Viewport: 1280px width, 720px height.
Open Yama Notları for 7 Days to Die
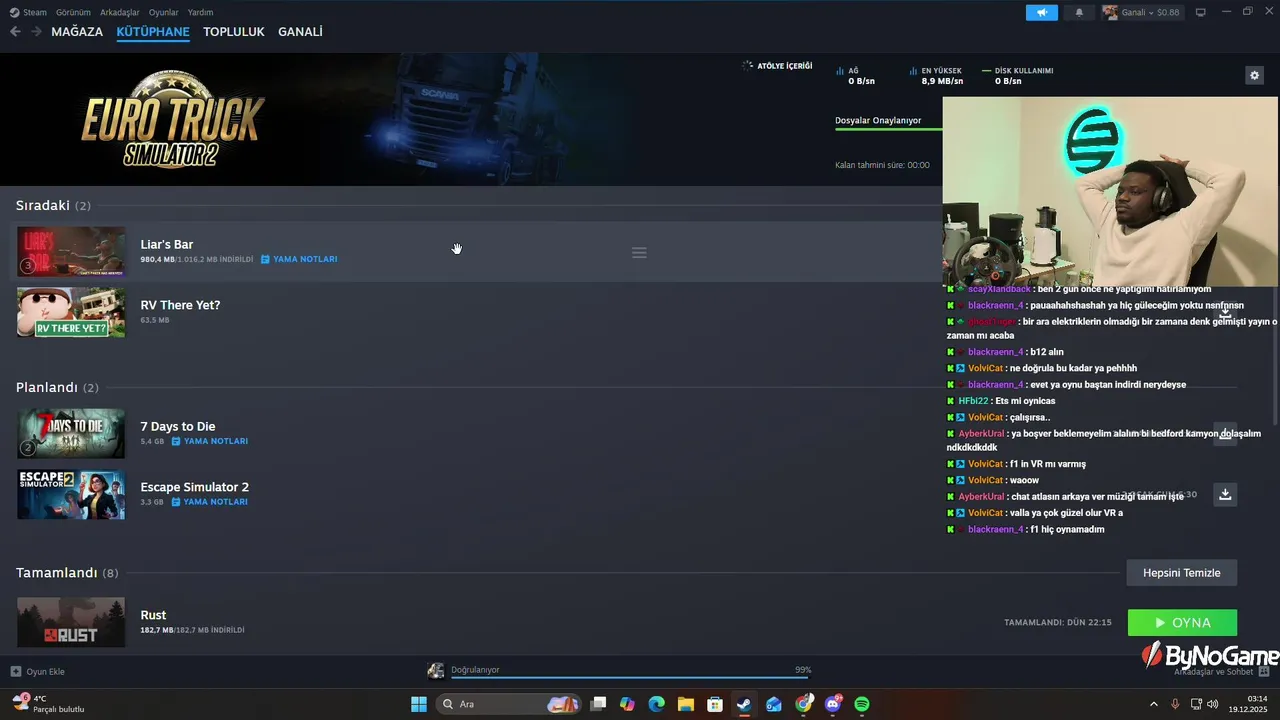coord(210,441)
